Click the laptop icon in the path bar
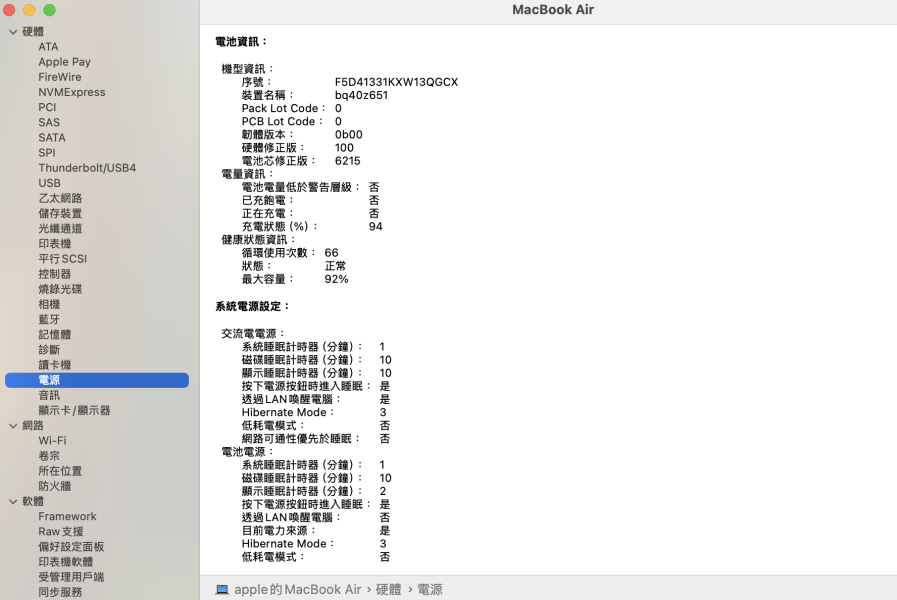 [x=222, y=590]
